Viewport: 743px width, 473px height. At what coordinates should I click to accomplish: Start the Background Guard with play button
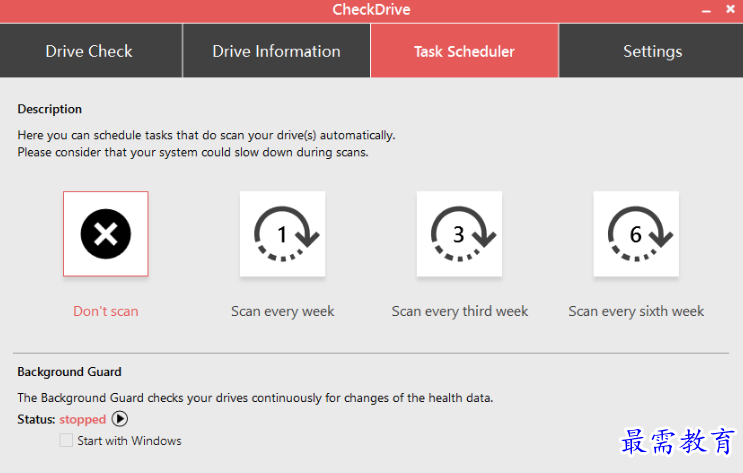(119, 419)
